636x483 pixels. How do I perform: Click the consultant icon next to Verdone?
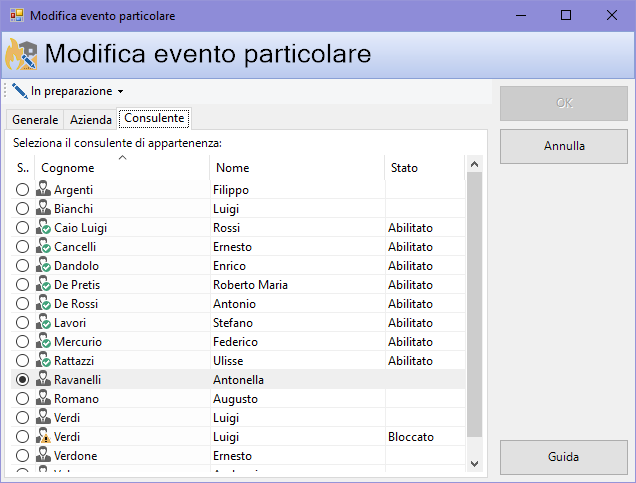coord(43,456)
